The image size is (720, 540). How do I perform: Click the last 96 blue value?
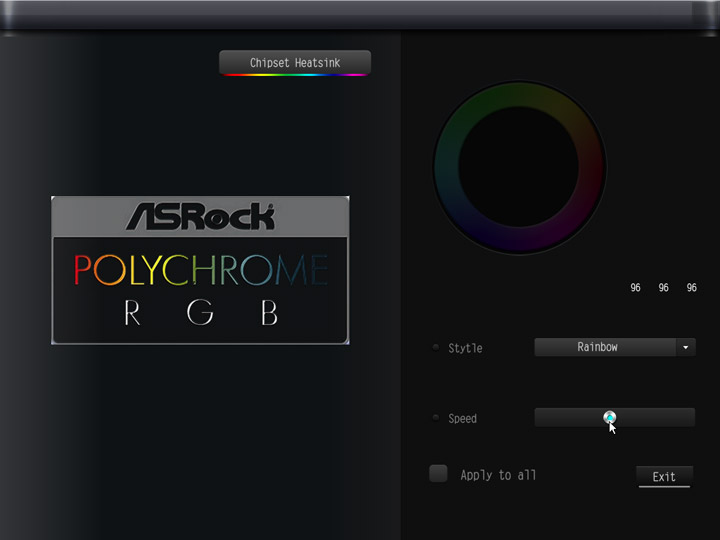692,287
